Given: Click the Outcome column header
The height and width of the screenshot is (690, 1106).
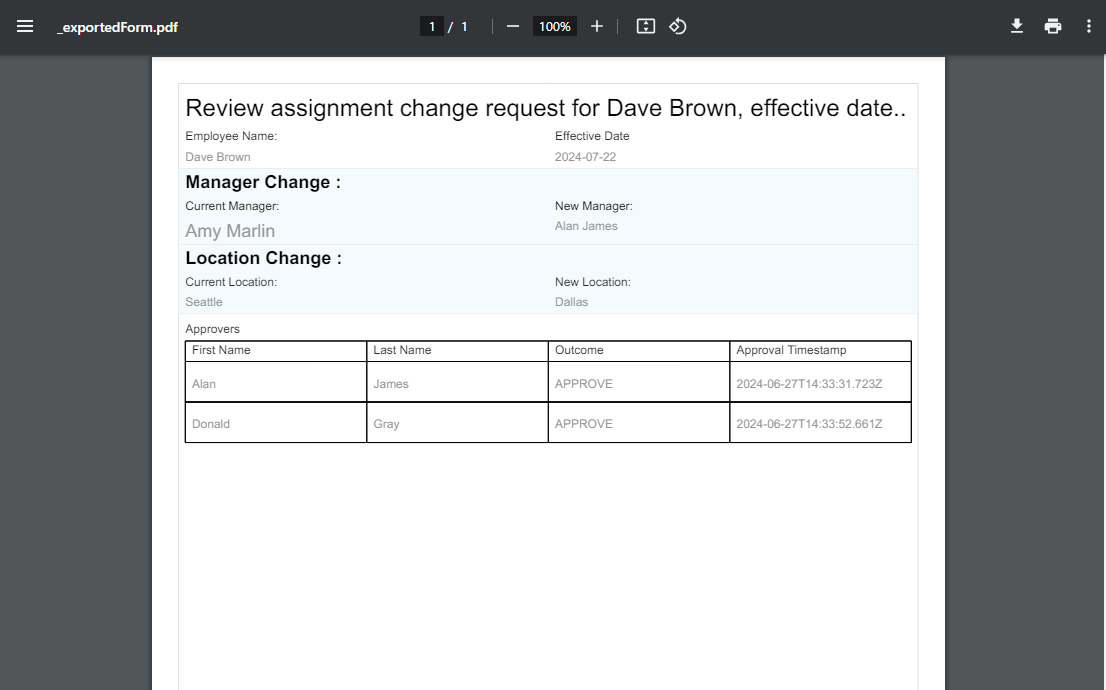Looking at the screenshot, I should click(579, 350).
